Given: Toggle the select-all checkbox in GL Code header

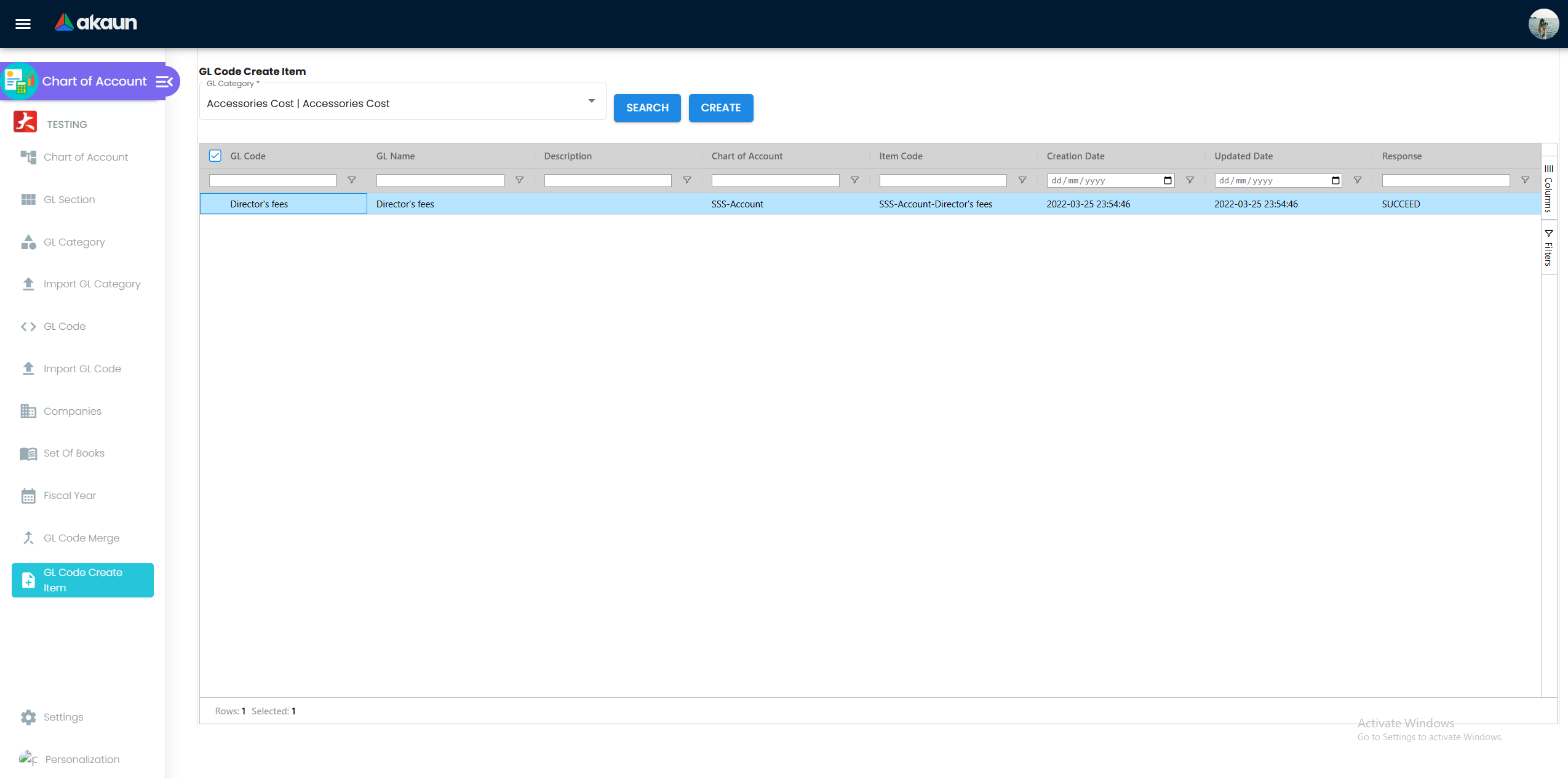Looking at the screenshot, I should coord(215,156).
